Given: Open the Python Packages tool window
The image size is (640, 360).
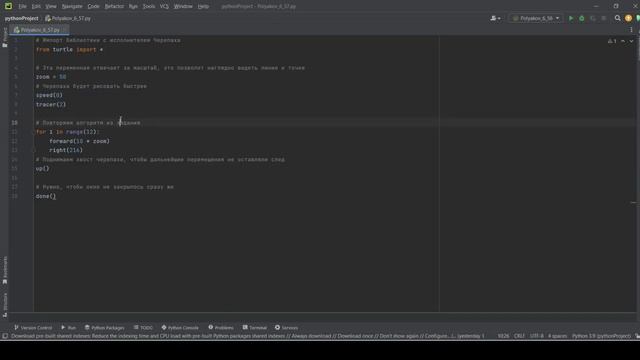Looking at the screenshot, I should 104,328.
